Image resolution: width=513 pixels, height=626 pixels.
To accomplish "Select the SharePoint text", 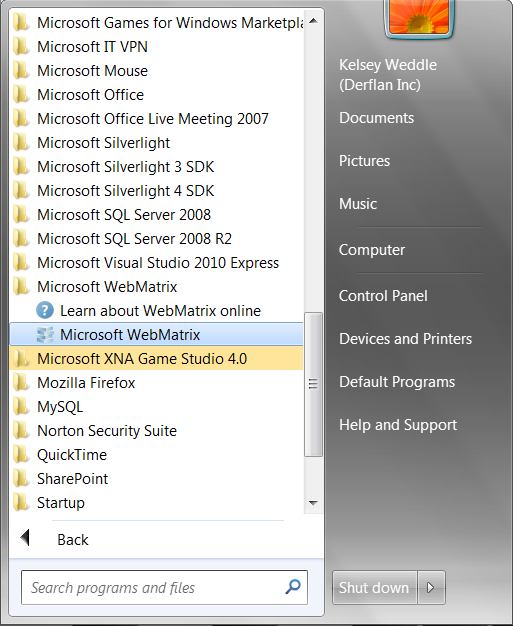I will 73,479.
